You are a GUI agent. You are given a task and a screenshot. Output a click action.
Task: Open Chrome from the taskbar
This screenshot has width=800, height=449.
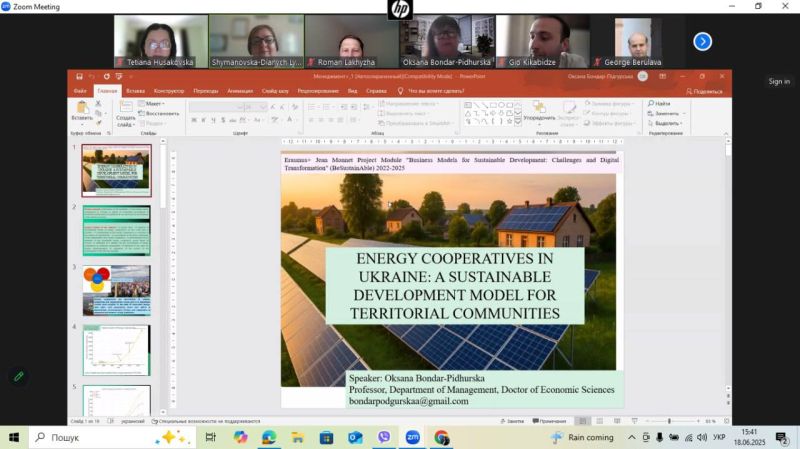(441, 437)
